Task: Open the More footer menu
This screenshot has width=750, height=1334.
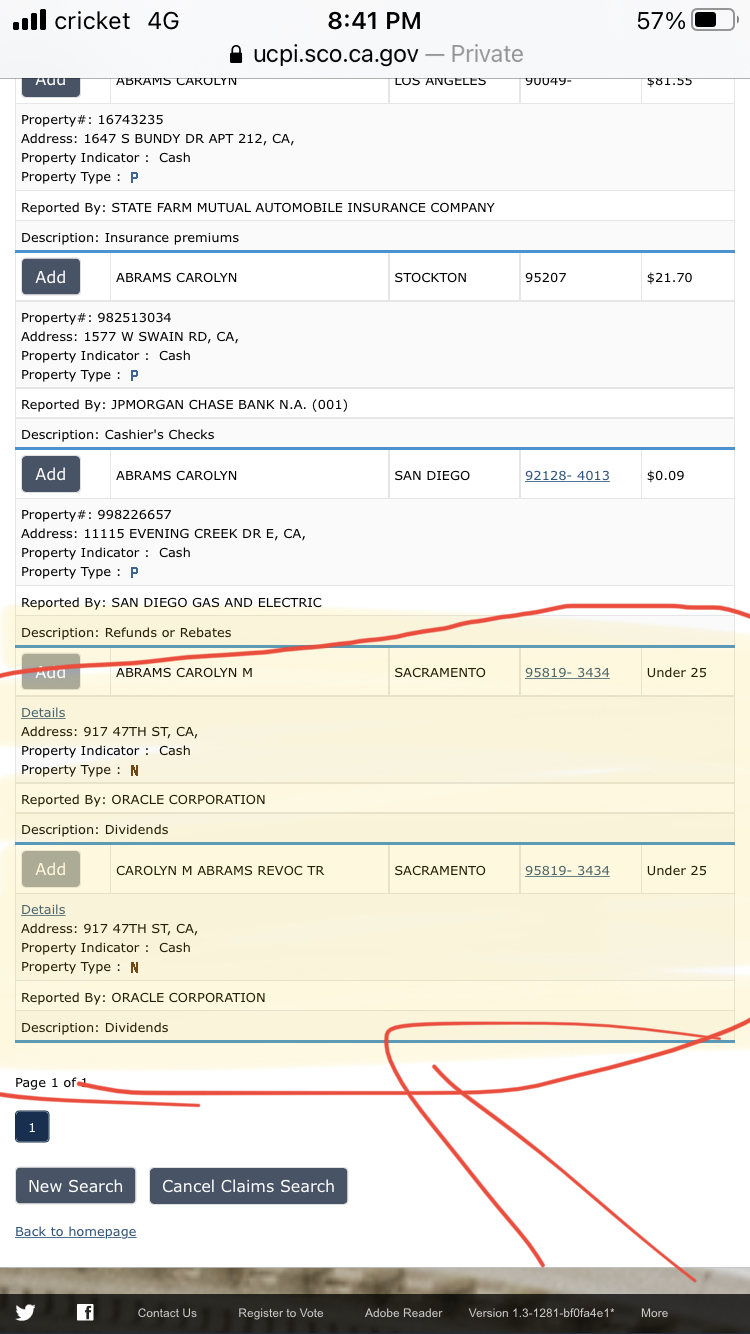Action: click(654, 1313)
